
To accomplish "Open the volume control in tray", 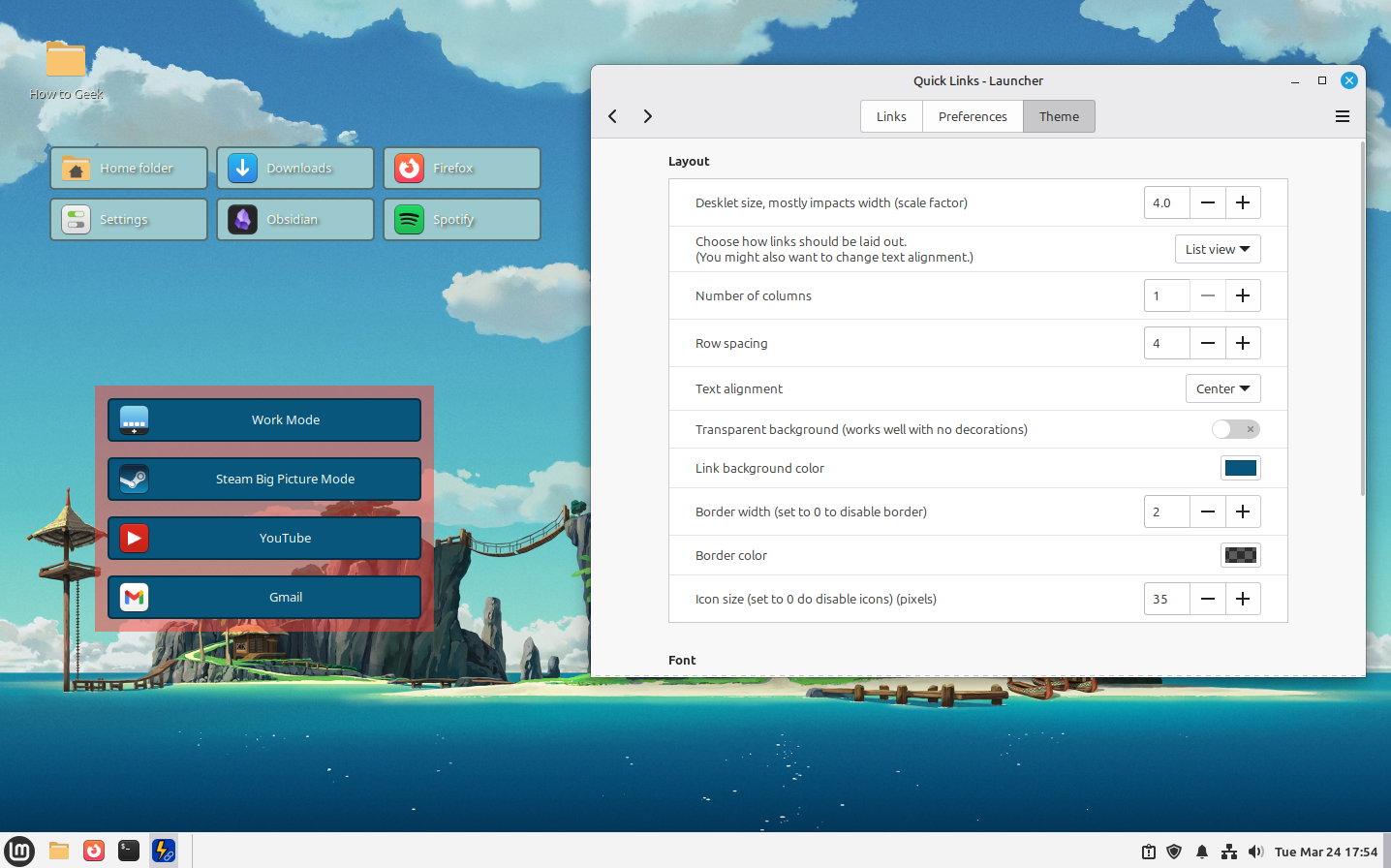I will click(x=1256, y=852).
